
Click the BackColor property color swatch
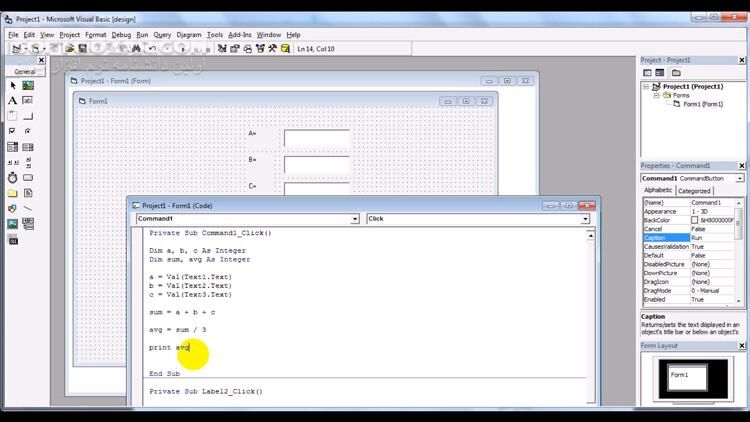695,220
